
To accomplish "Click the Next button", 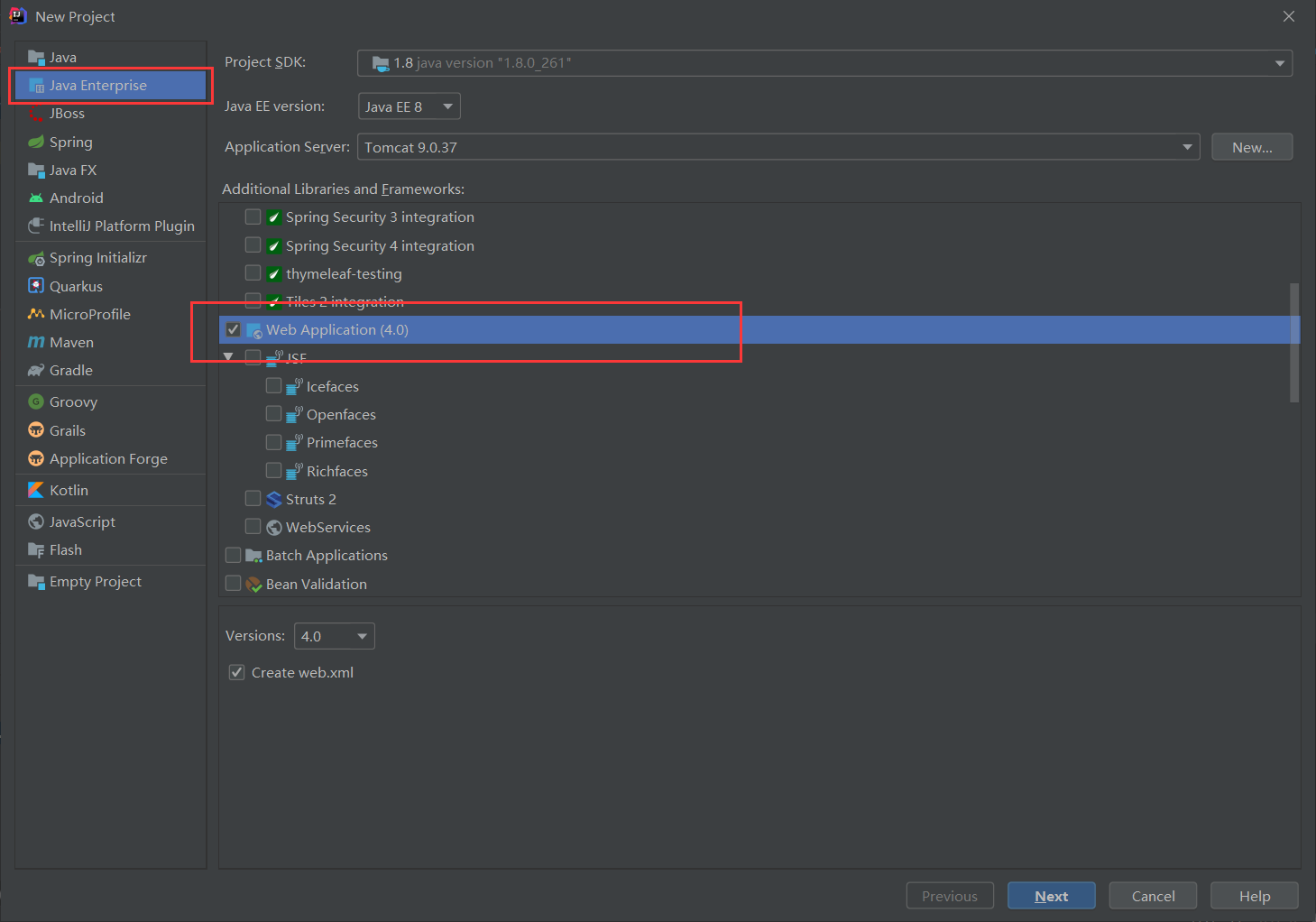I will [1052, 896].
